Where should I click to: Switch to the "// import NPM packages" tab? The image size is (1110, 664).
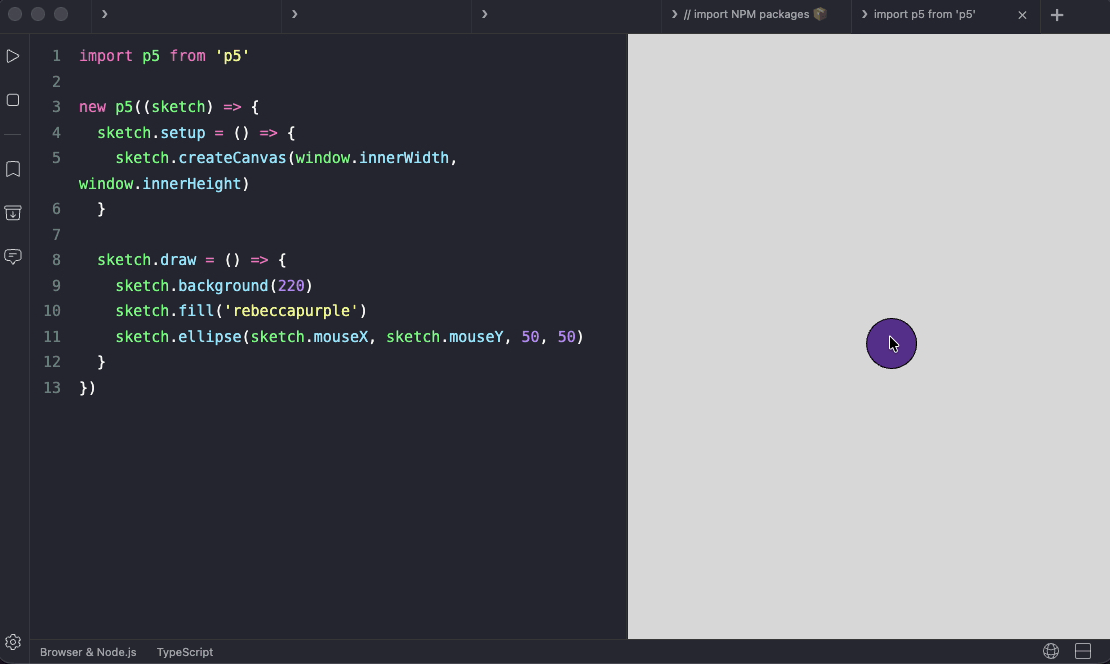[x=756, y=14]
